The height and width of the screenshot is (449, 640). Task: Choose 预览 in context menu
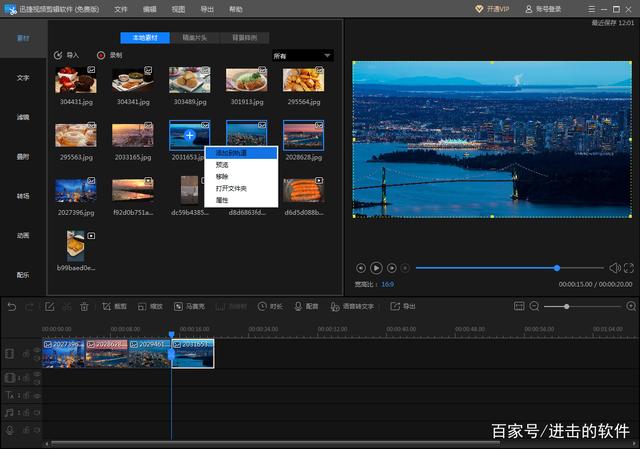(241, 165)
